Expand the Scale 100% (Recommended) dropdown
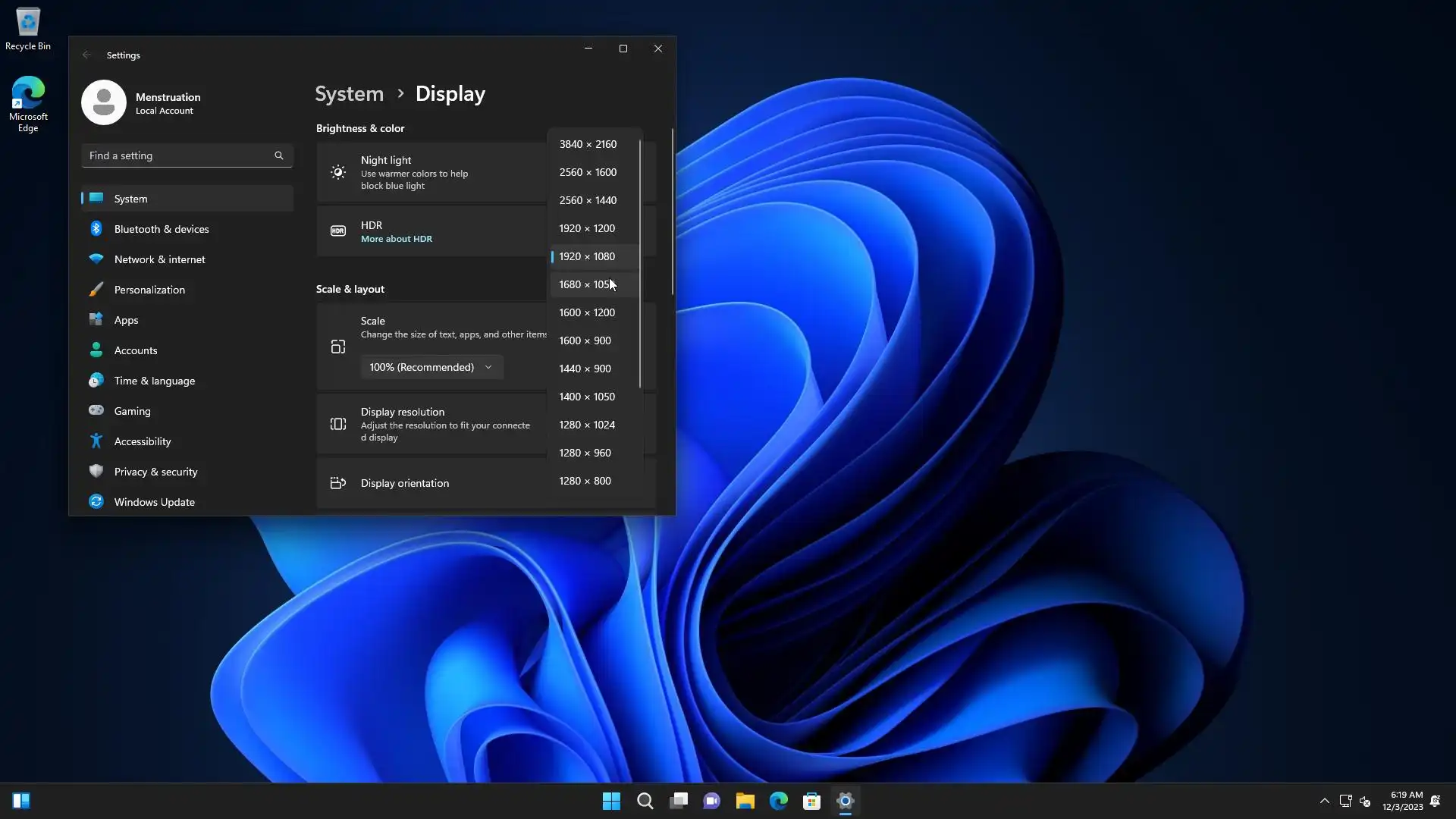The image size is (1456, 819). (431, 367)
